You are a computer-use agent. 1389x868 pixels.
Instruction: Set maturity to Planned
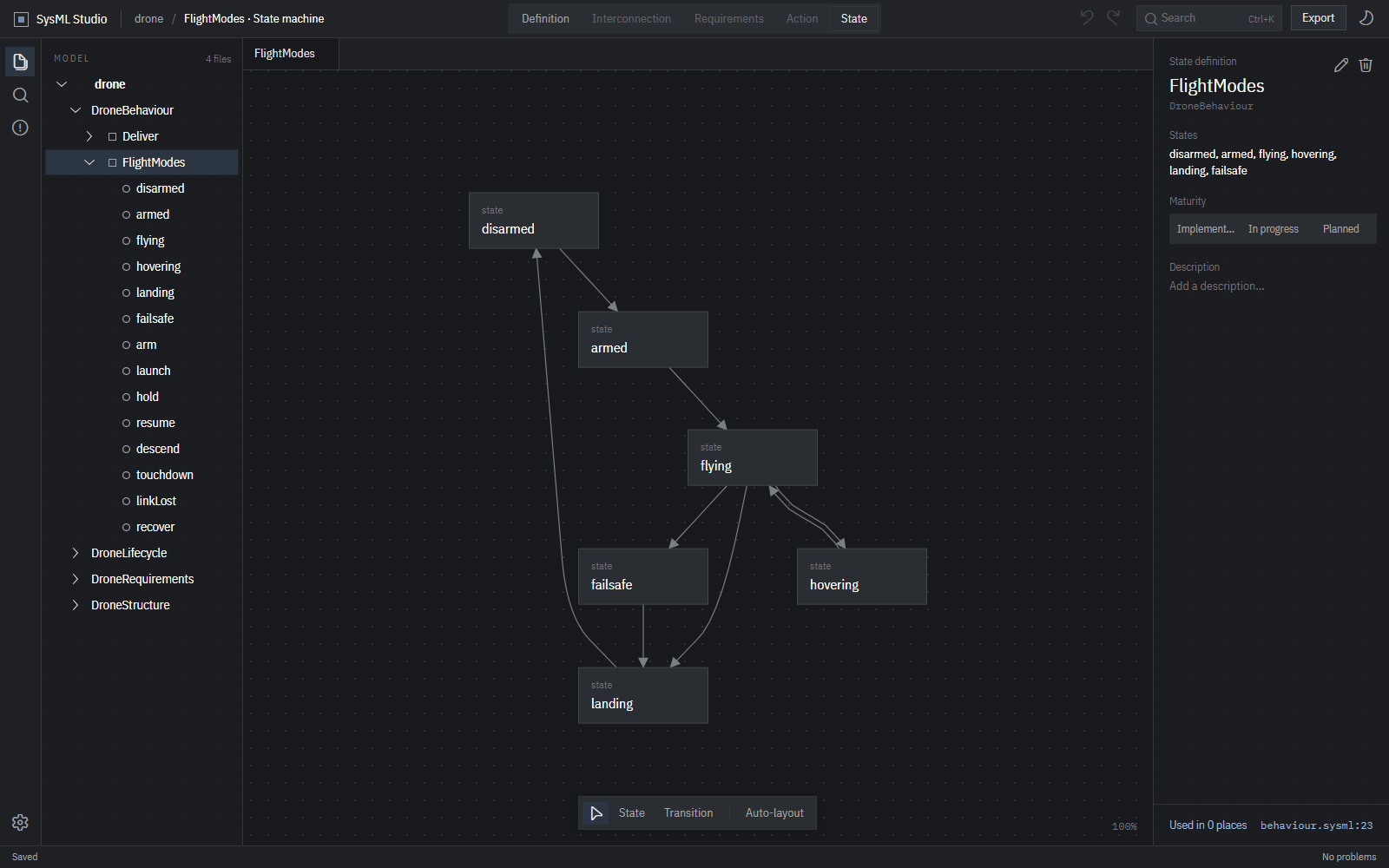1341,229
